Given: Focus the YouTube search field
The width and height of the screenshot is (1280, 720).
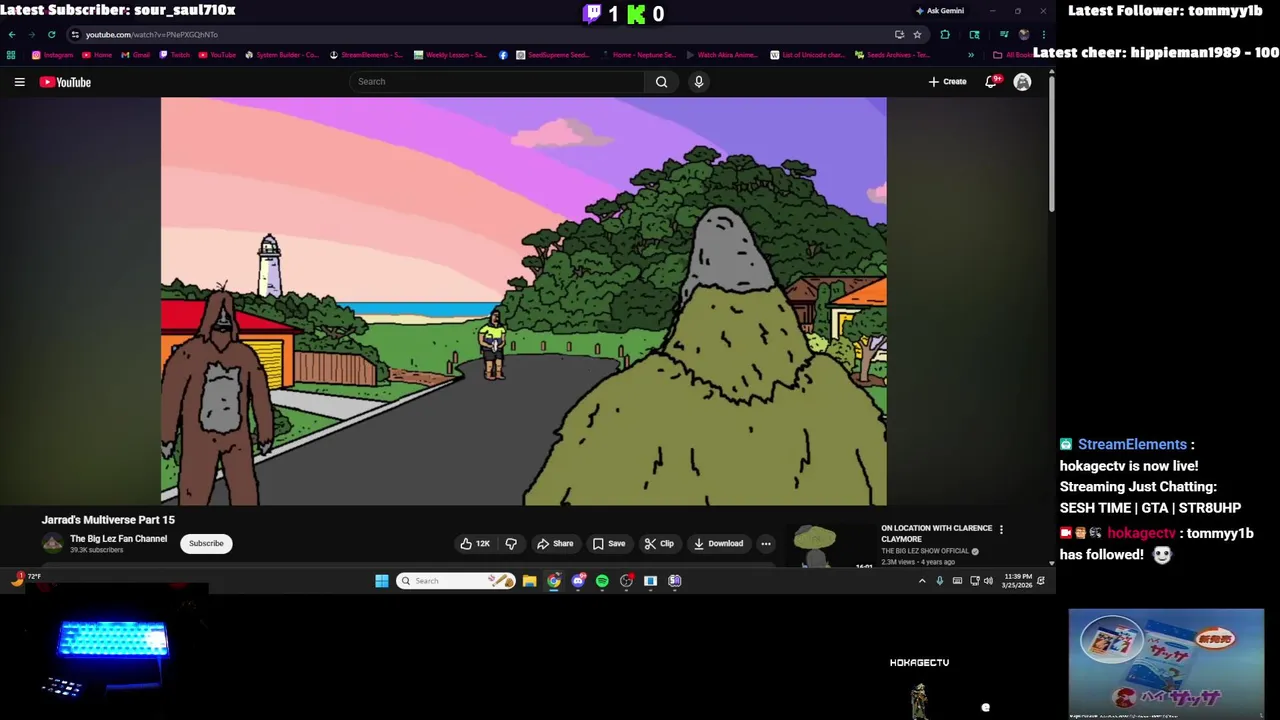Looking at the screenshot, I should click(x=498, y=82).
